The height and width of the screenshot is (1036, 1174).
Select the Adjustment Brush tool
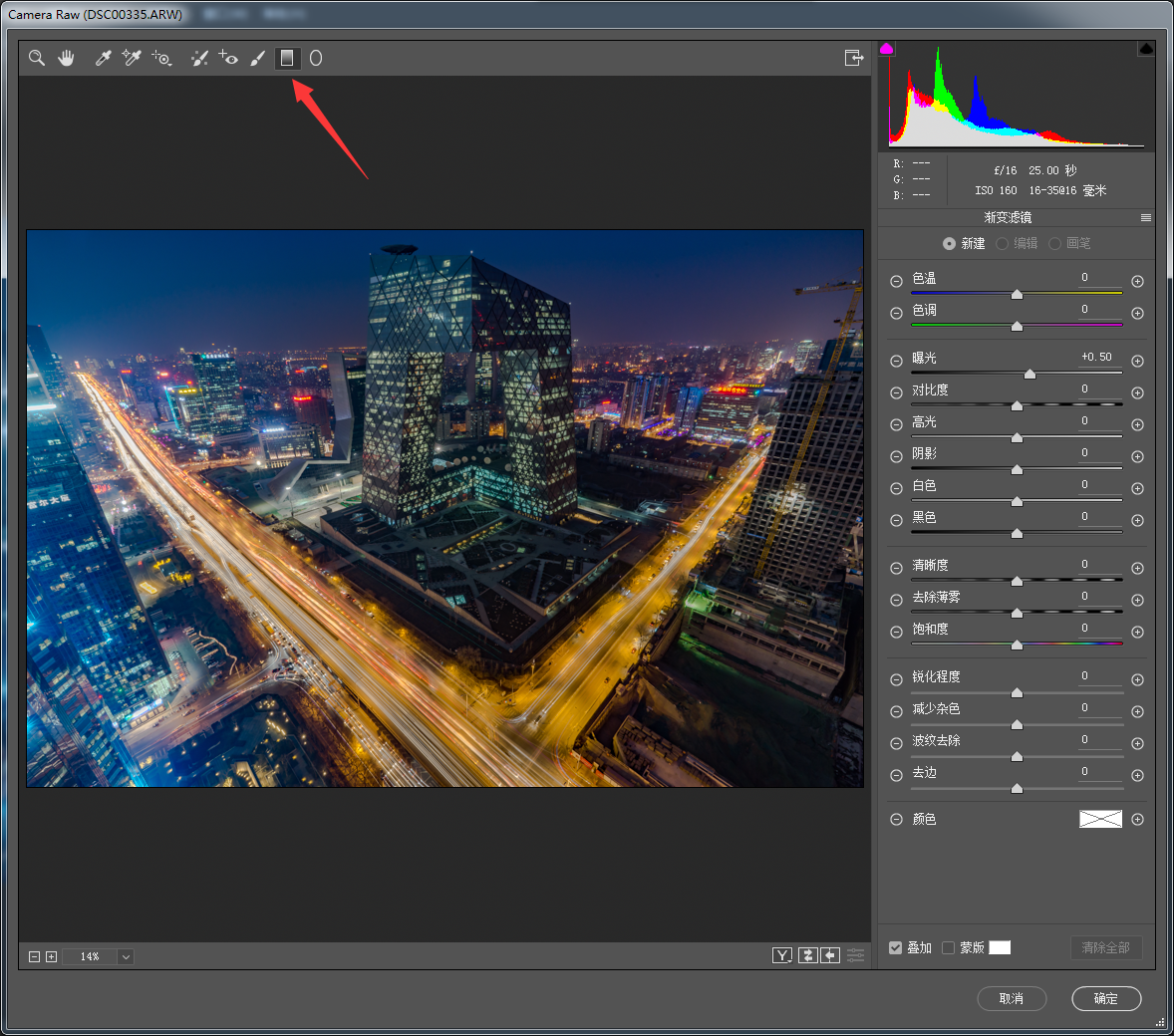click(257, 58)
